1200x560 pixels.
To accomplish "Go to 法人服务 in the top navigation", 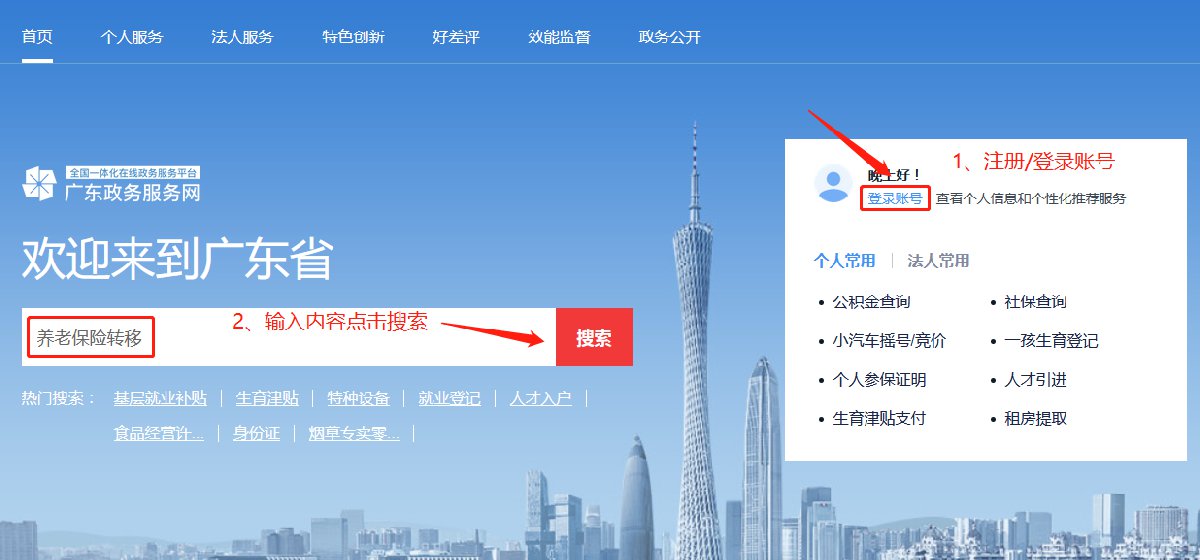I will (242, 37).
